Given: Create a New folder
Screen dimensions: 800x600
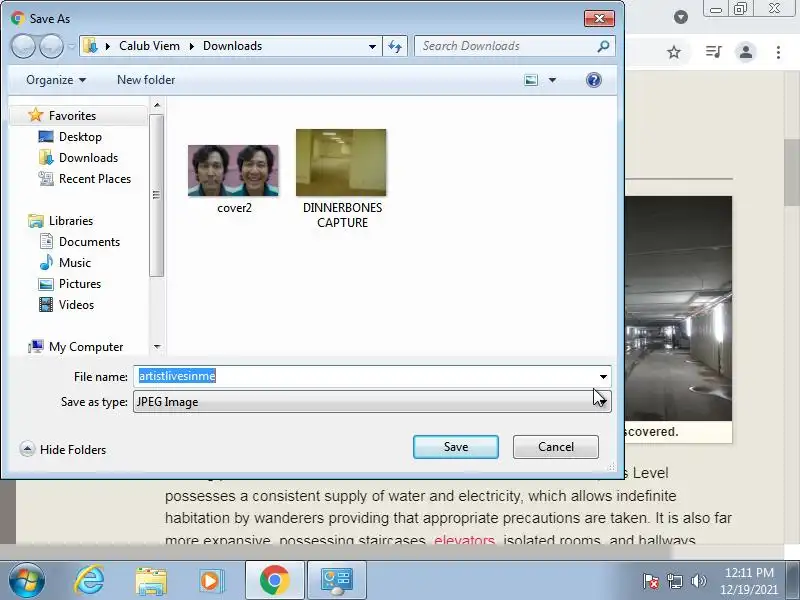Looking at the screenshot, I should tap(146, 80).
